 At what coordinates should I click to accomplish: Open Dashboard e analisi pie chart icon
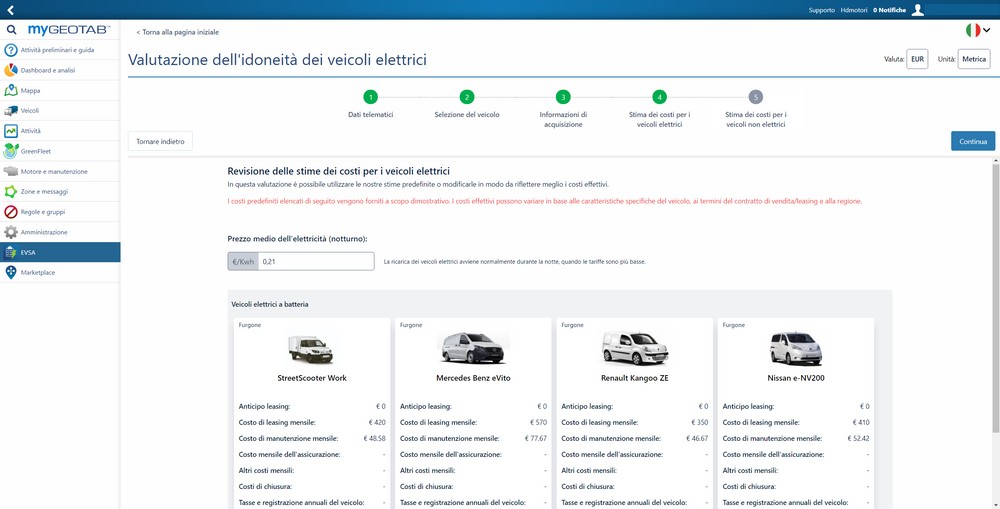click(11, 70)
